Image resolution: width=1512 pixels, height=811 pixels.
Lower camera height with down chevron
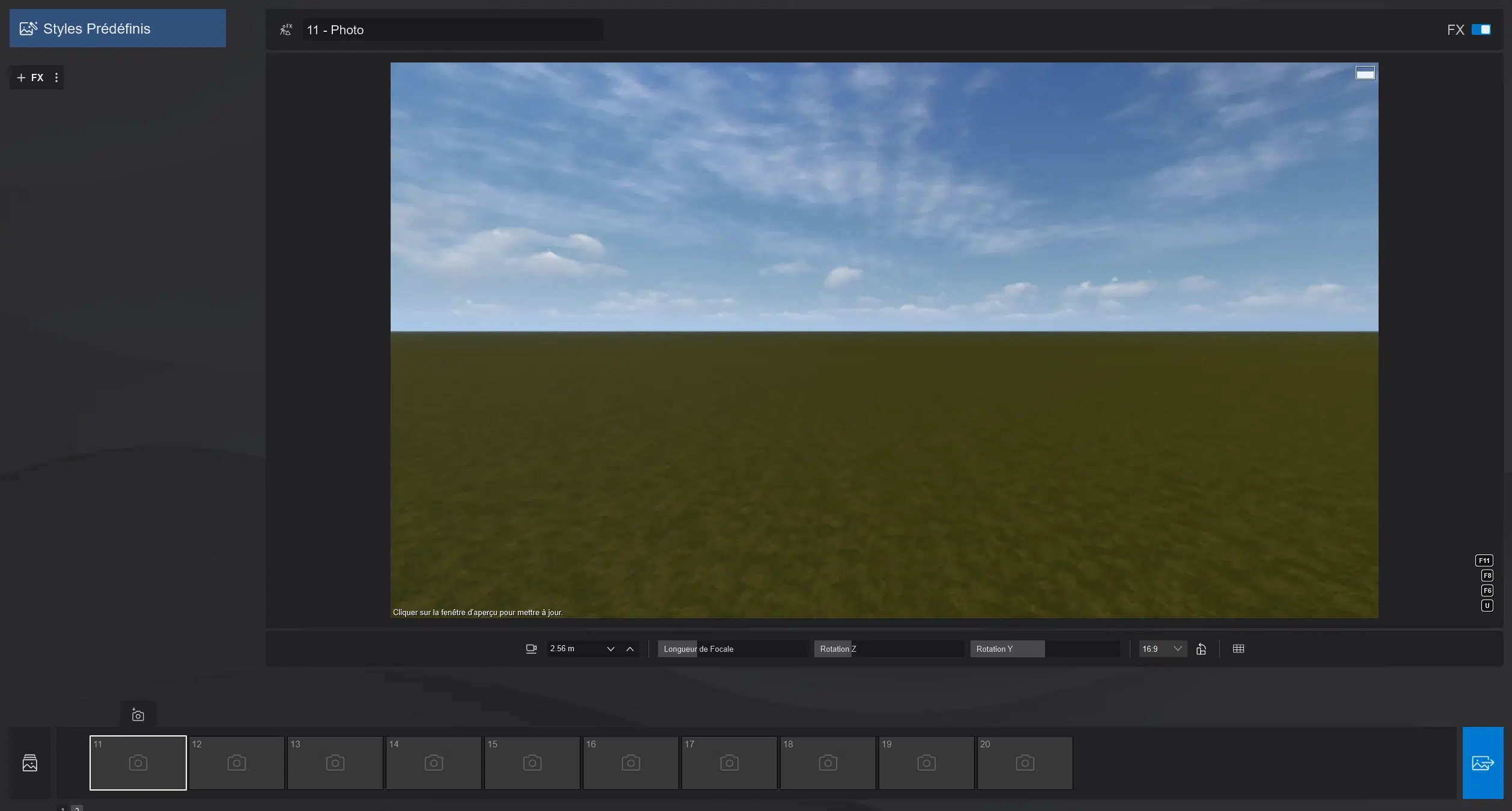pos(611,649)
